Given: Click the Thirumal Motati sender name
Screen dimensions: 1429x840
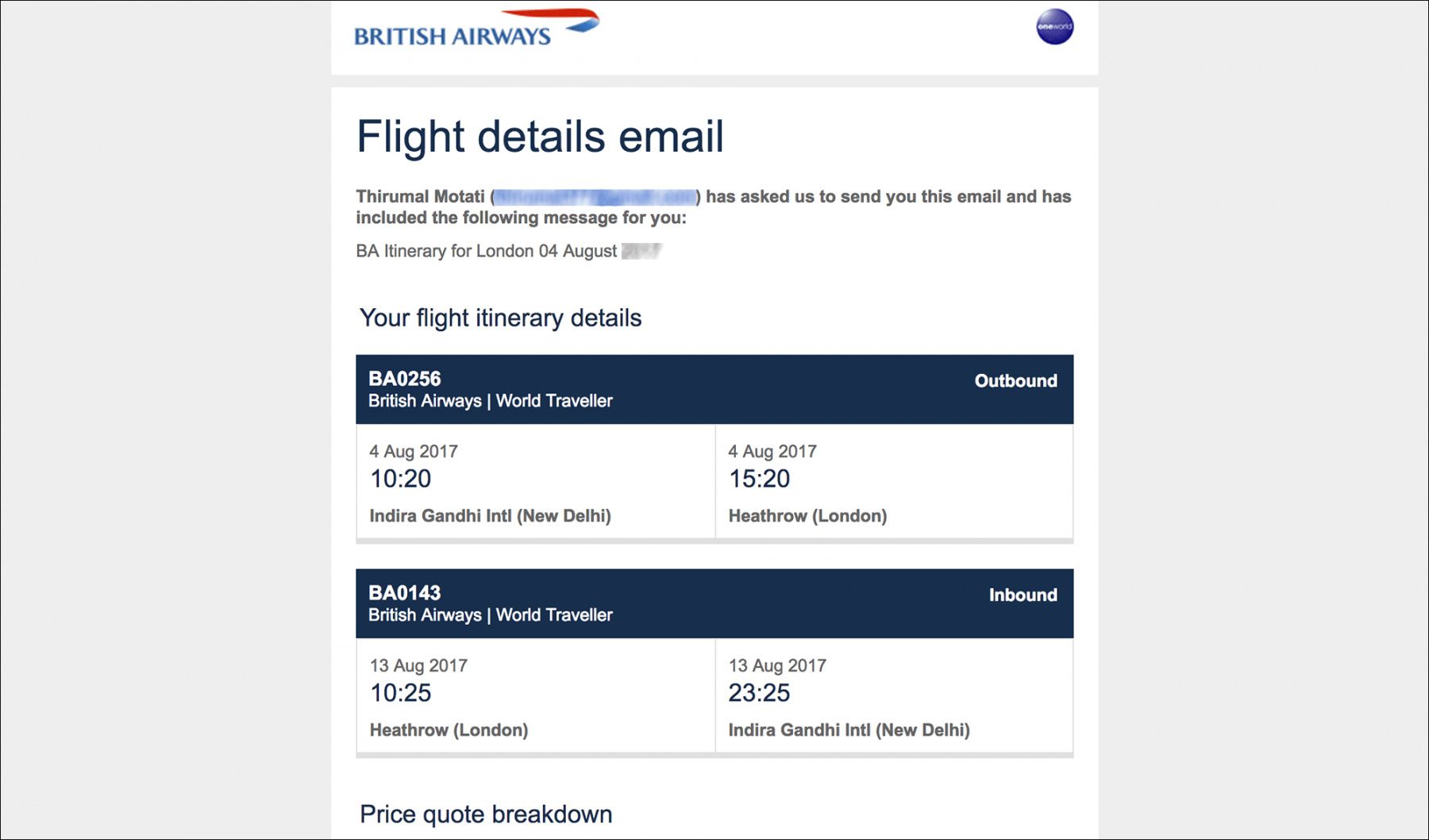Looking at the screenshot, I should tap(420, 197).
